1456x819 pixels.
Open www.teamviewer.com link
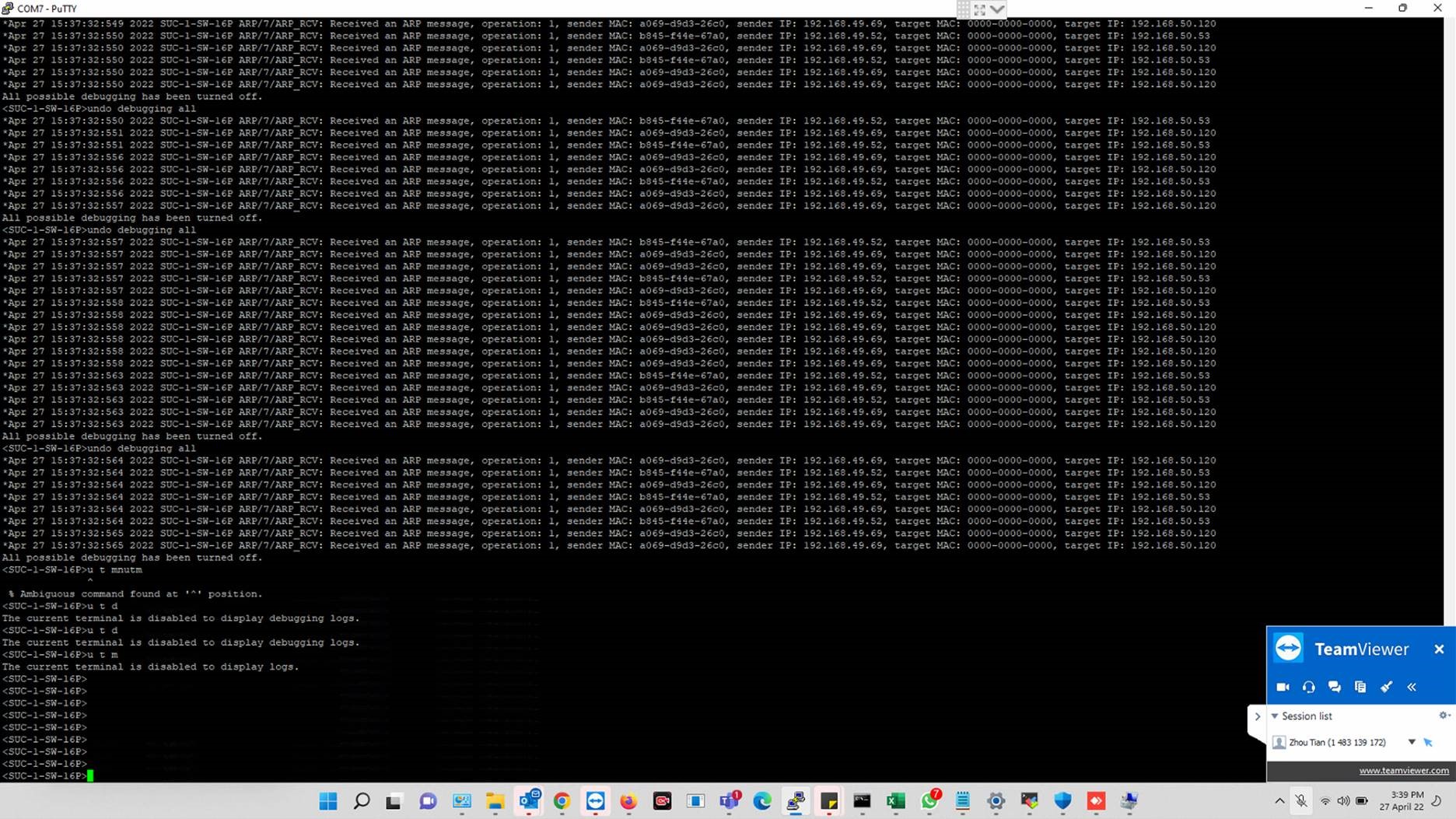coord(1404,771)
